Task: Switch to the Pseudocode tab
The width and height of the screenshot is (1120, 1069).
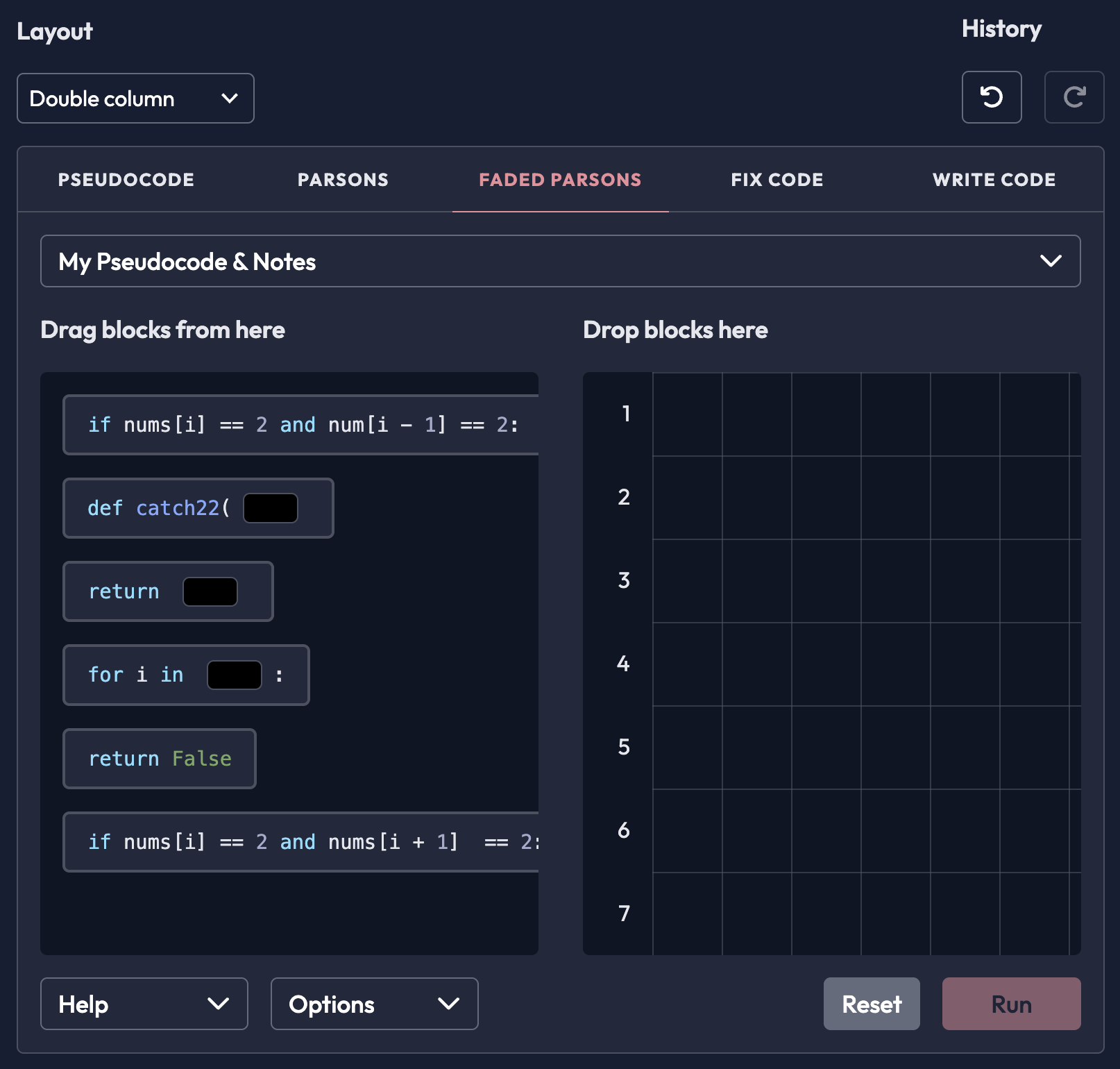Action: [126, 180]
